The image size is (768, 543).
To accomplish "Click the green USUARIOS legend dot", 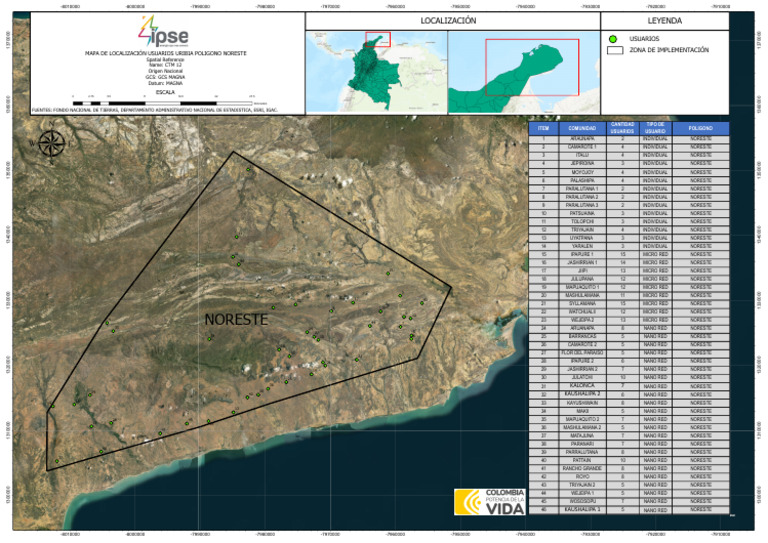I will (x=612, y=39).
